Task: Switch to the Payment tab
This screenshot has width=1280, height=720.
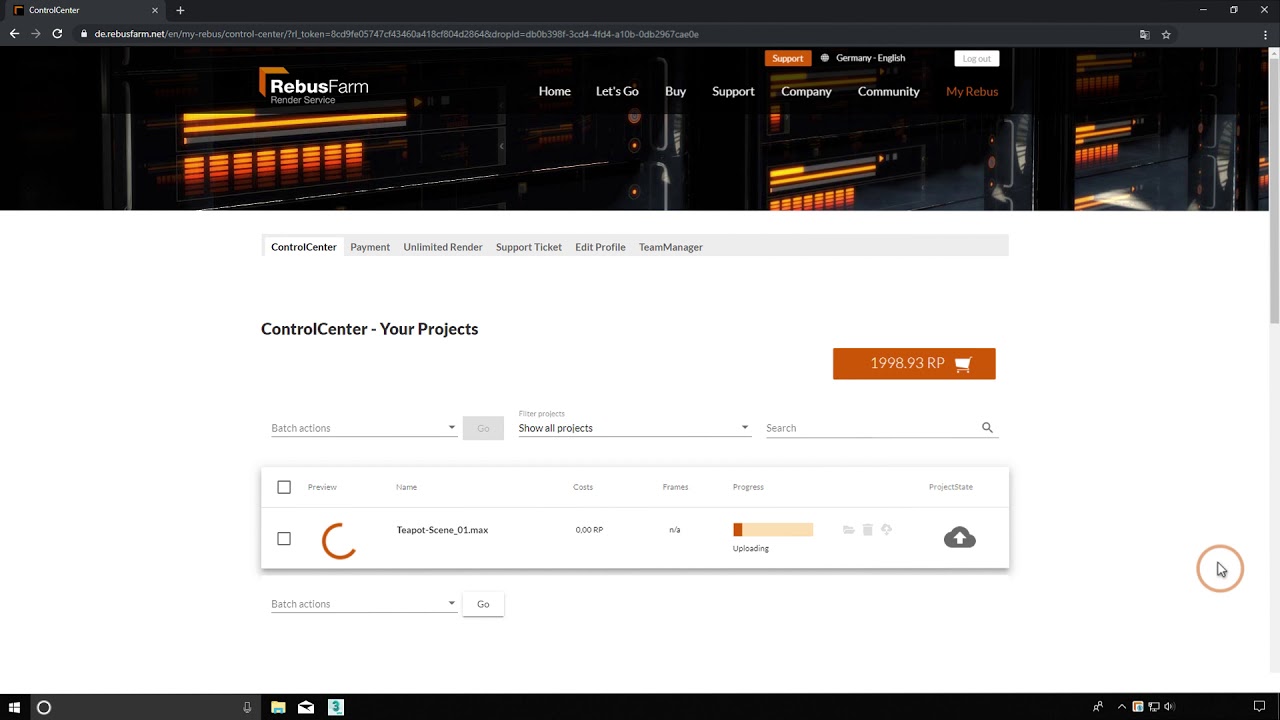Action: pos(370,247)
